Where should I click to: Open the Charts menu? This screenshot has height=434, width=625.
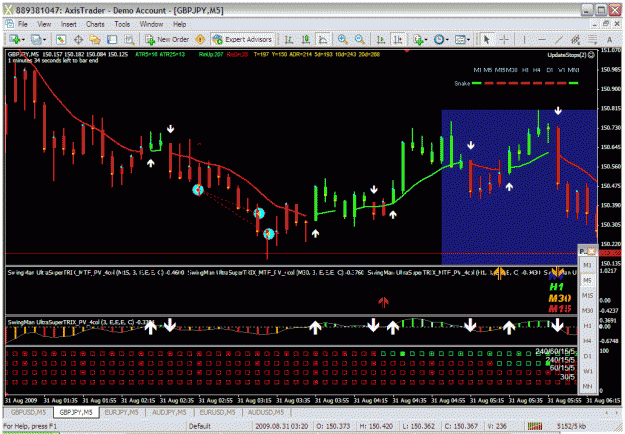(95, 24)
